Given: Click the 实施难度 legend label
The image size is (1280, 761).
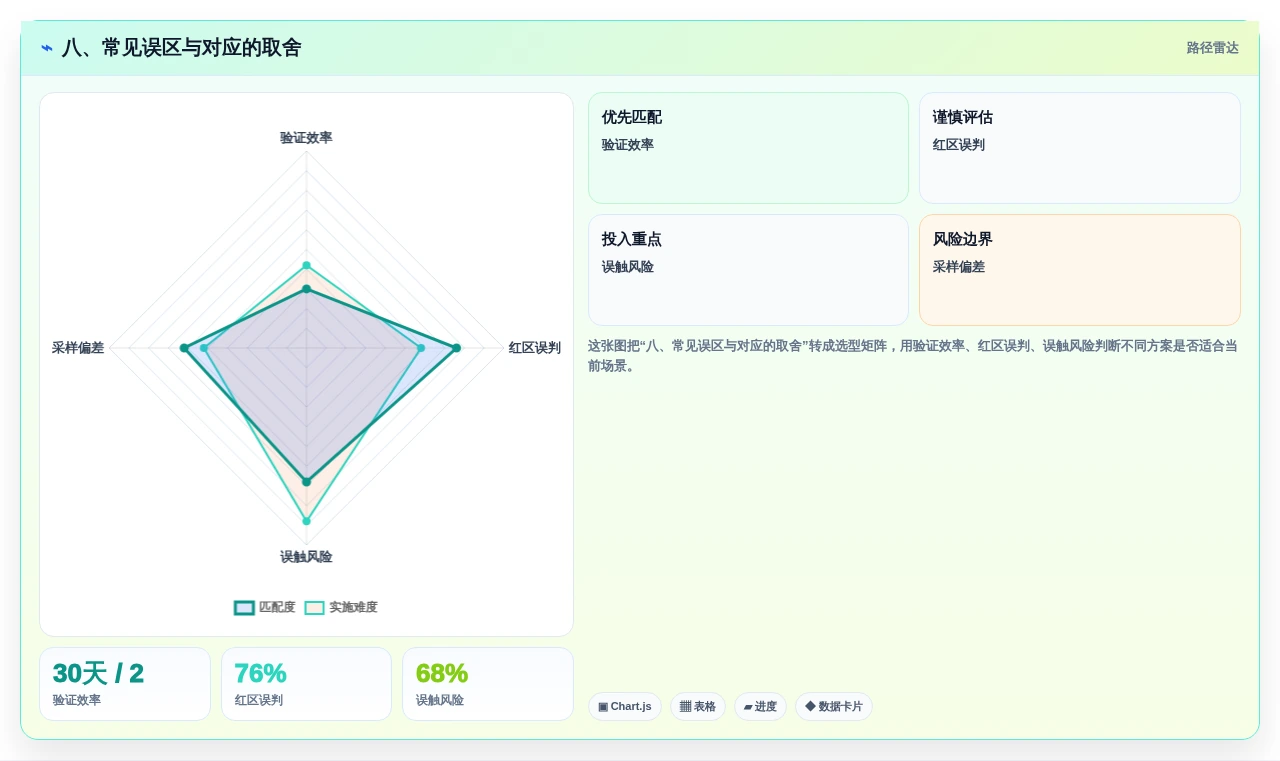Looking at the screenshot, I should 354,607.
